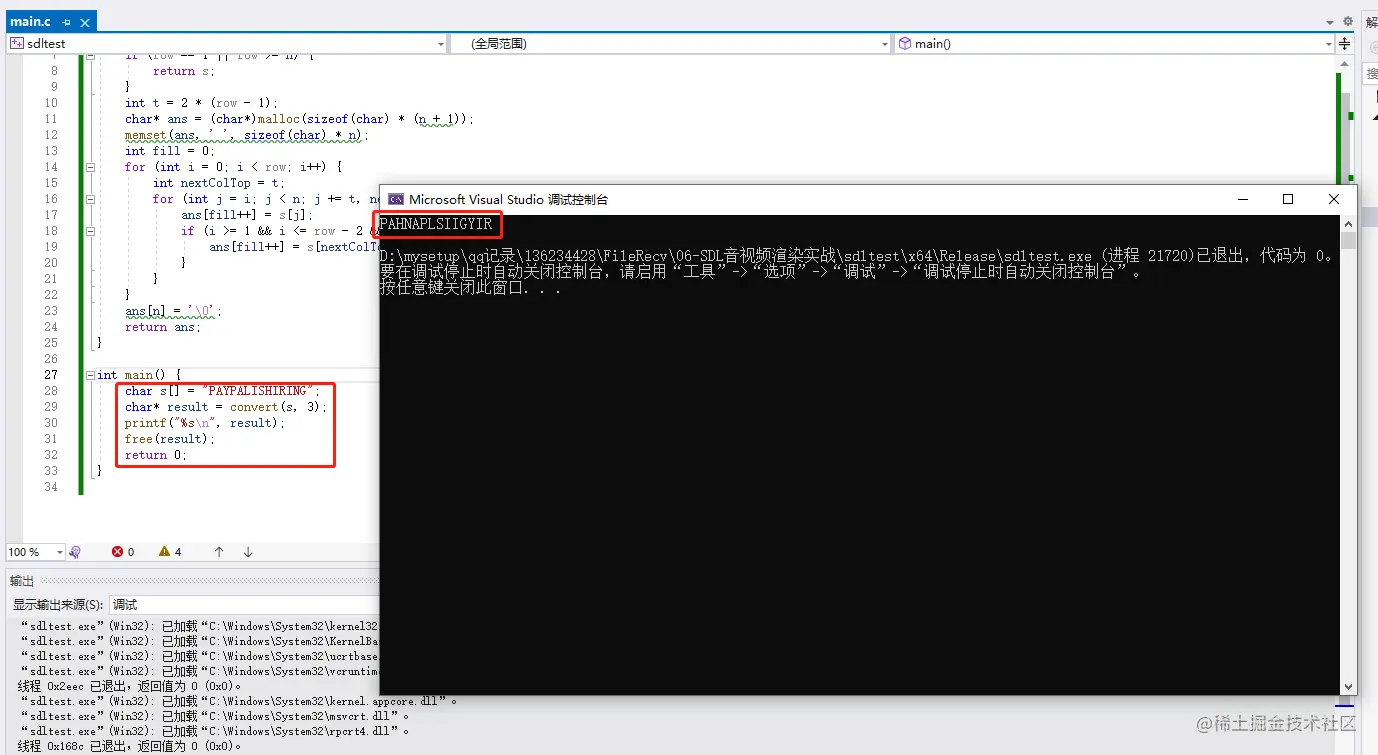
Task: Click the 按任意键关闭此窗口 console line
Action: pos(470,288)
